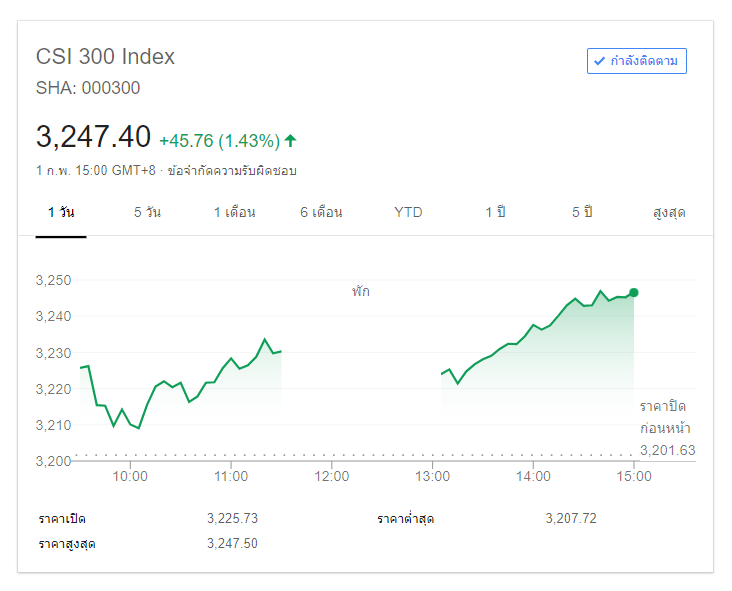This screenshot has width=732, height=591.
Task: Click the พัก break label on chart
Action: pyautogui.click(x=360, y=292)
